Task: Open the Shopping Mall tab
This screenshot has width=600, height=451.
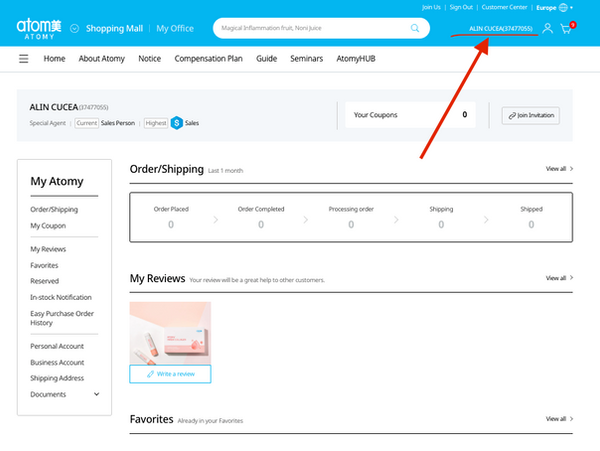Action: click(x=114, y=28)
